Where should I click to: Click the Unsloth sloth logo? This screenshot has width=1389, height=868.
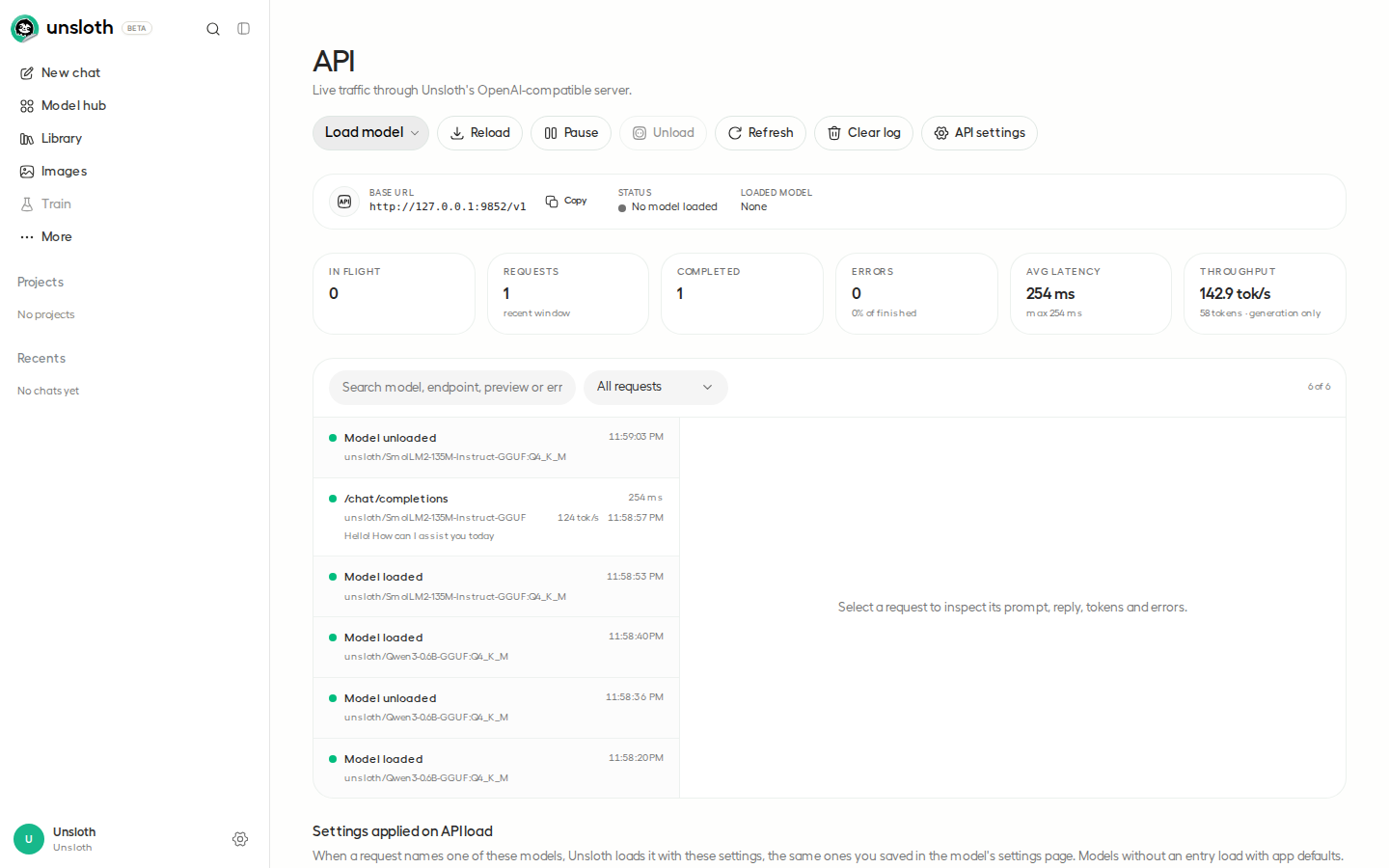click(24, 28)
